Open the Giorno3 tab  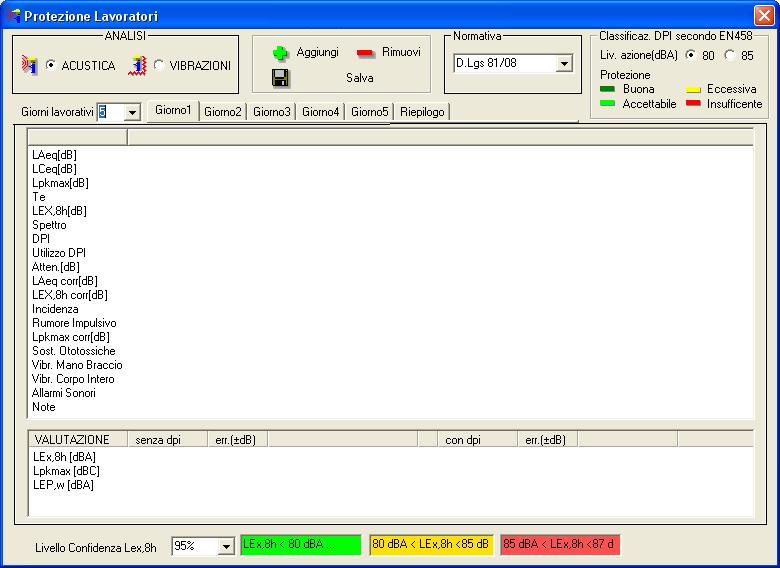271,112
